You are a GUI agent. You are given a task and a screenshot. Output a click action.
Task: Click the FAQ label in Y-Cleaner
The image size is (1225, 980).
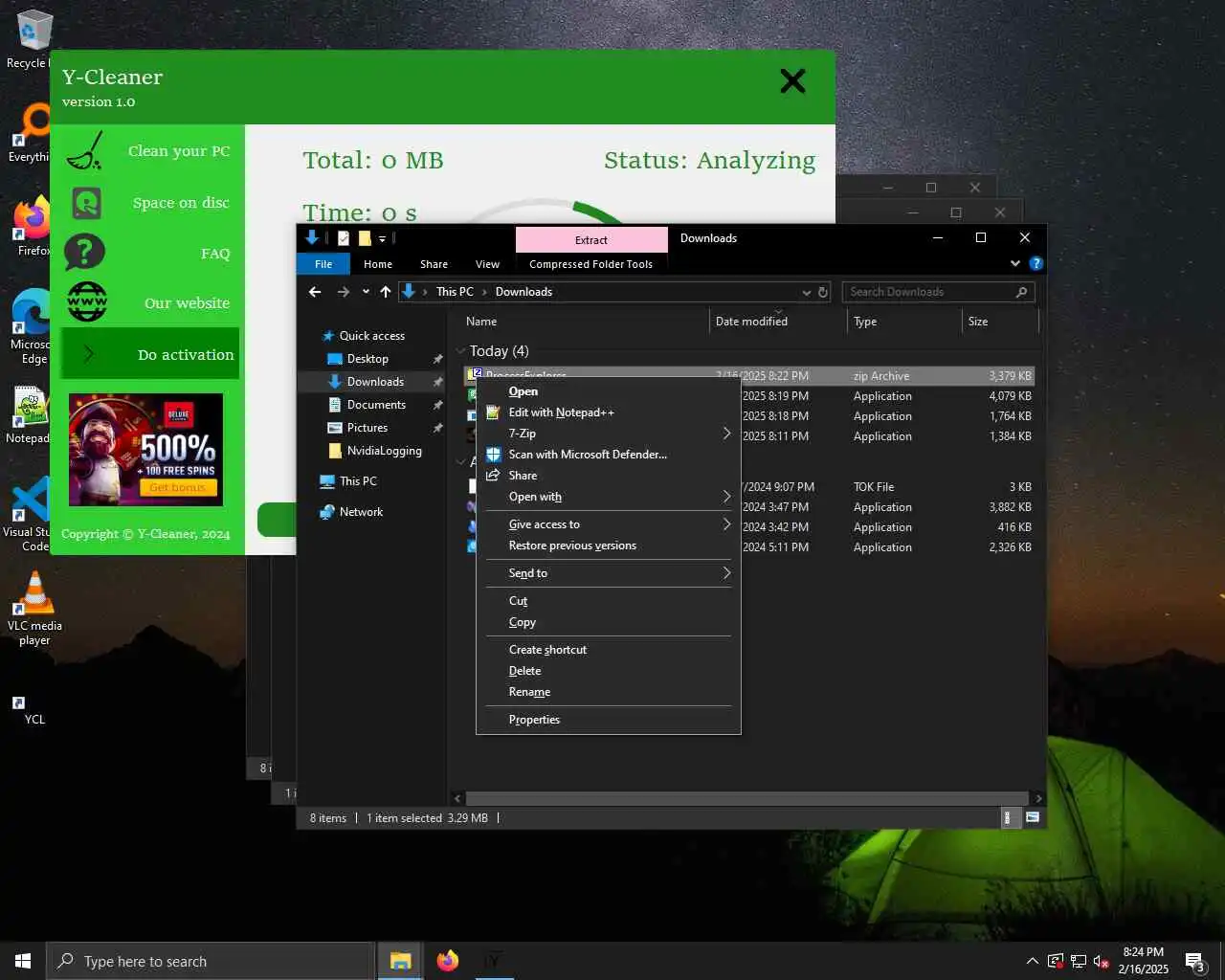click(x=215, y=254)
